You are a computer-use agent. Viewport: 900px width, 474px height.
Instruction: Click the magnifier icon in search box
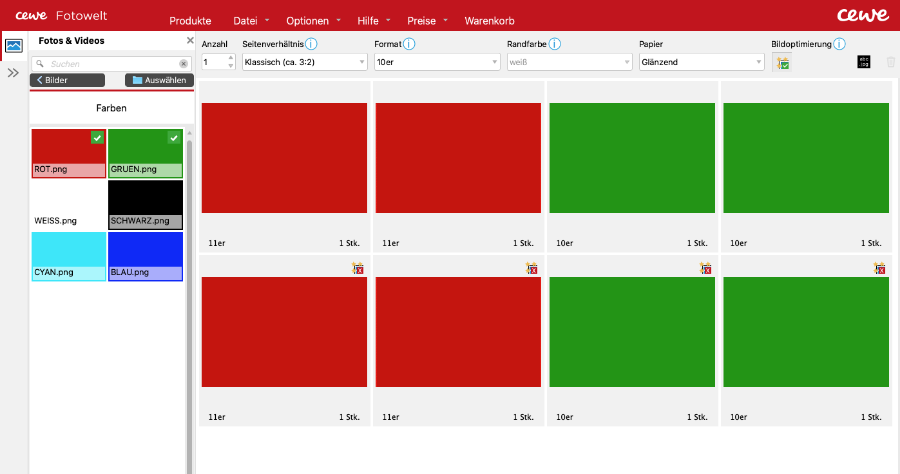(40, 64)
